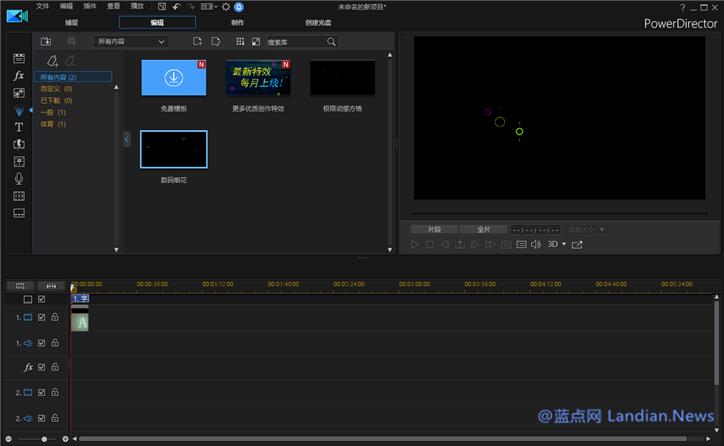Image resolution: width=724 pixels, height=446 pixels.
Task: Expand the 3D mode dropdown arrow
Action: coord(563,244)
